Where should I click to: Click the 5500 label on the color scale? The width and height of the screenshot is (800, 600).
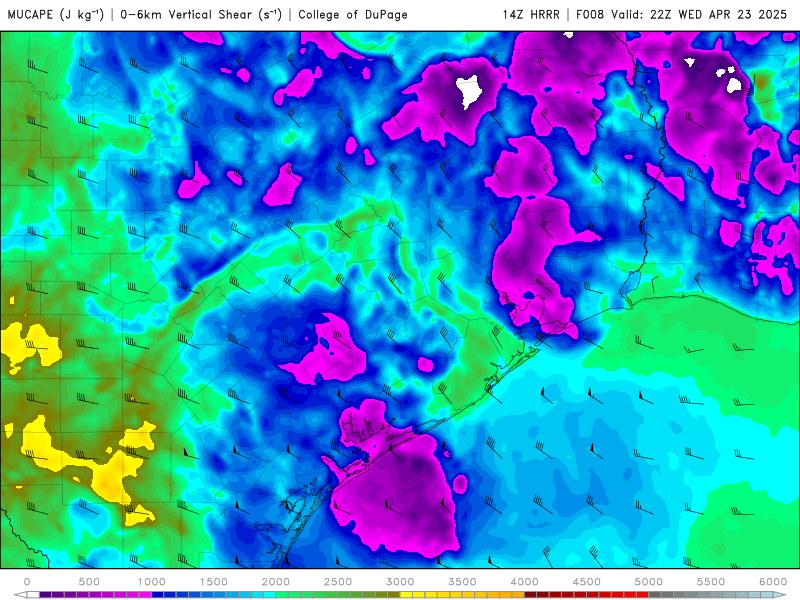711,582
